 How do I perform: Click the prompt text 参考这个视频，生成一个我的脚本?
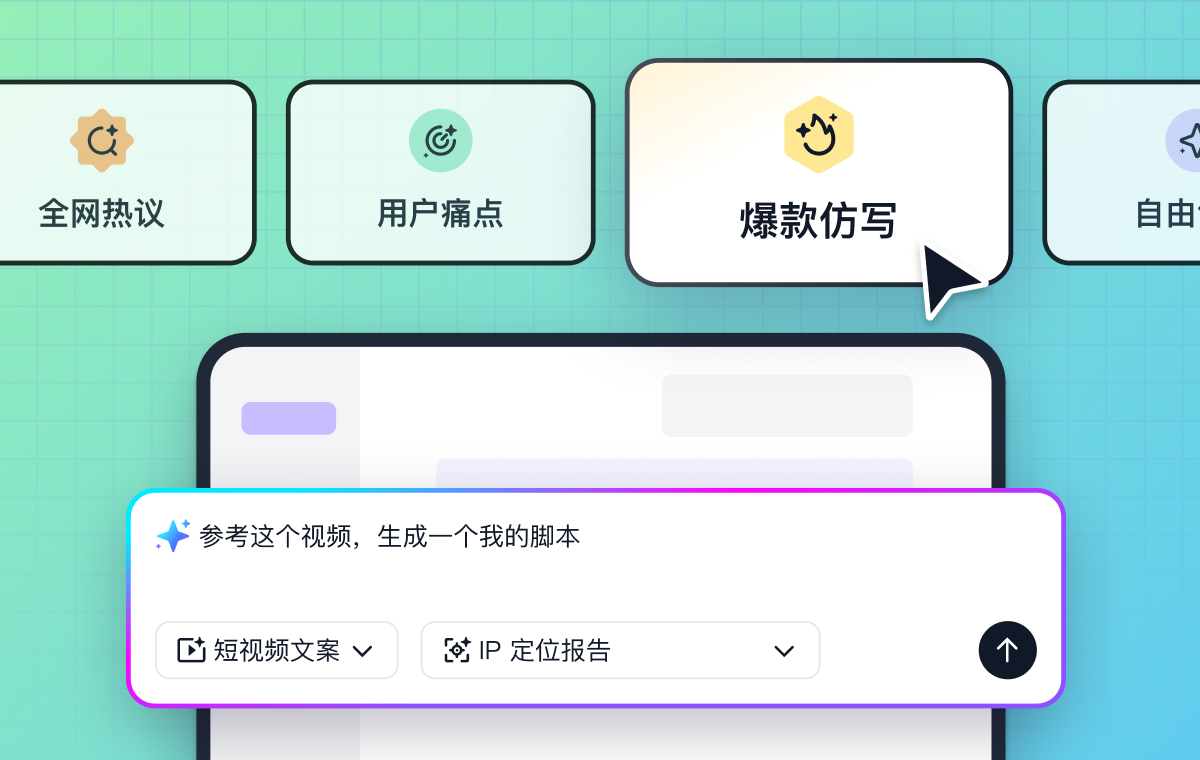click(390, 537)
